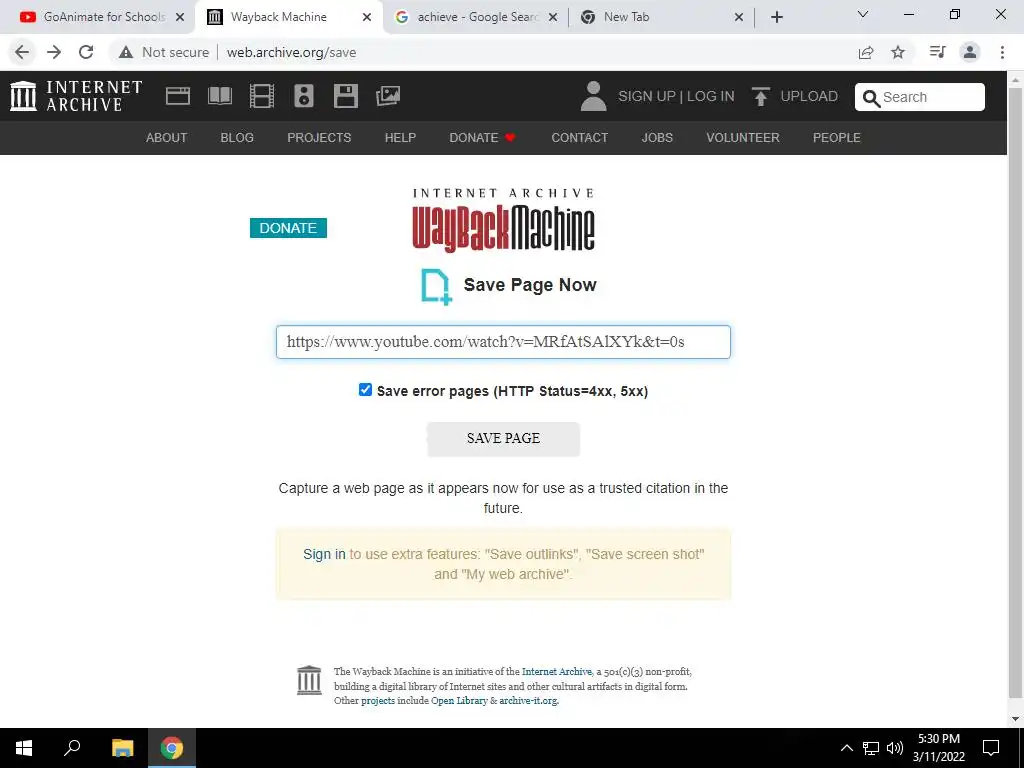The height and width of the screenshot is (768, 1024).
Task: Click the Sign in link
Action: [324, 554]
